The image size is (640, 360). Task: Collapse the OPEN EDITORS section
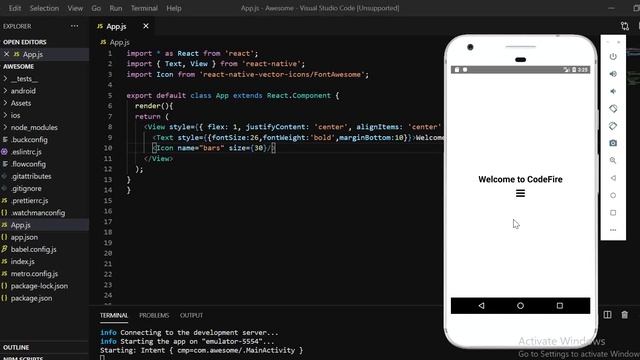click(x=24, y=42)
